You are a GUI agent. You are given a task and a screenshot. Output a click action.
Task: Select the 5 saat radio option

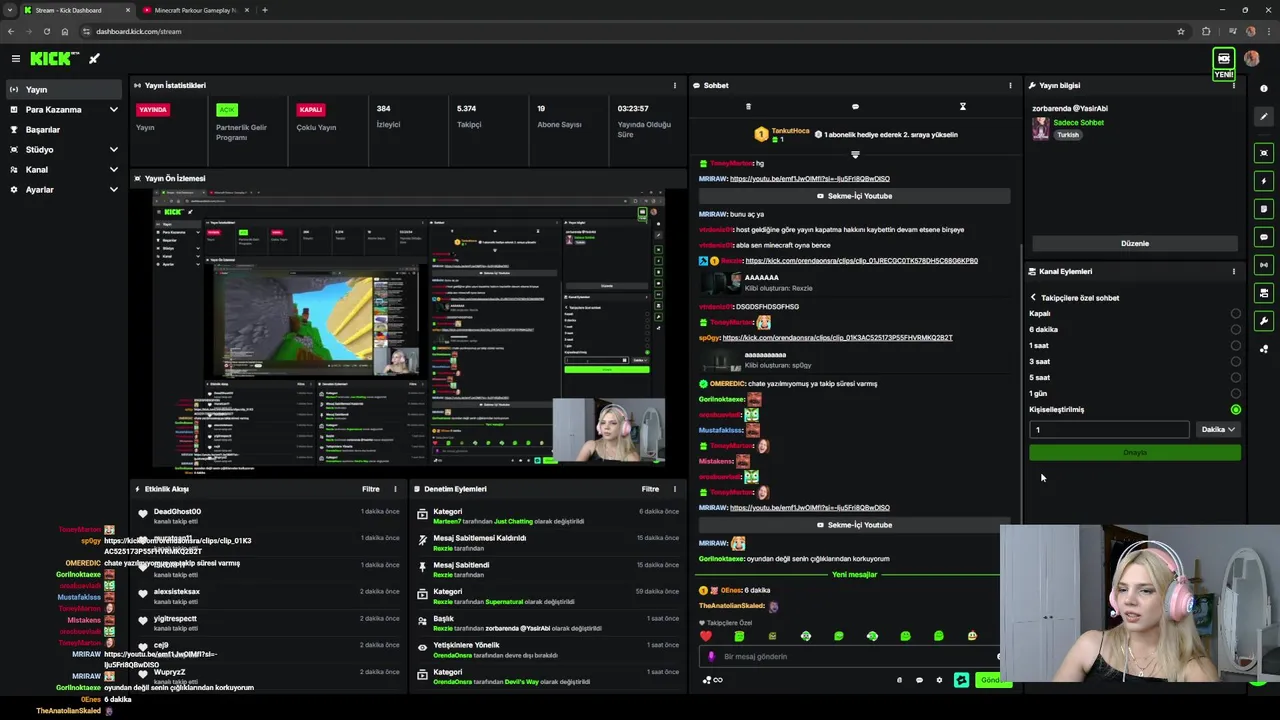(x=1236, y=377)
